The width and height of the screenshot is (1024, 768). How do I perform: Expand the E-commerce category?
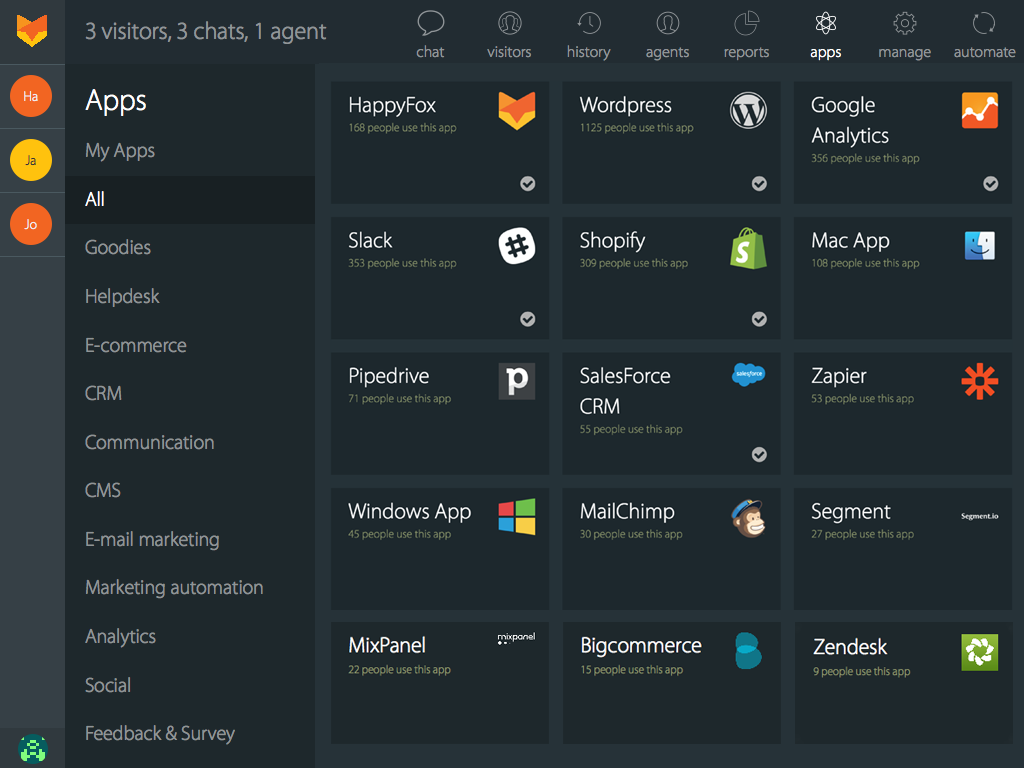pos(135,345)
